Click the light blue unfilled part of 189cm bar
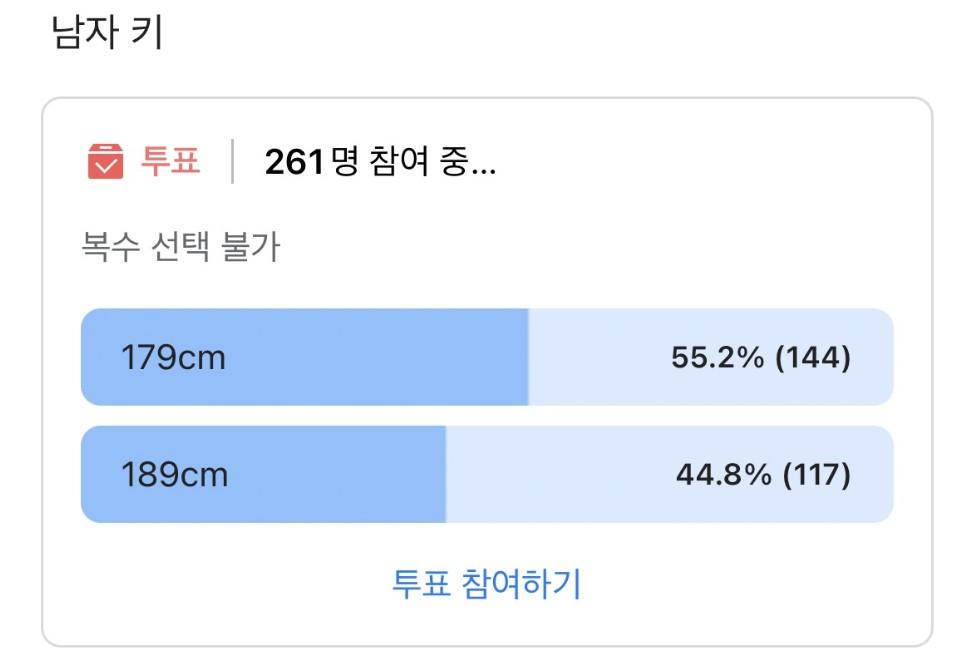 coord(669,474)
